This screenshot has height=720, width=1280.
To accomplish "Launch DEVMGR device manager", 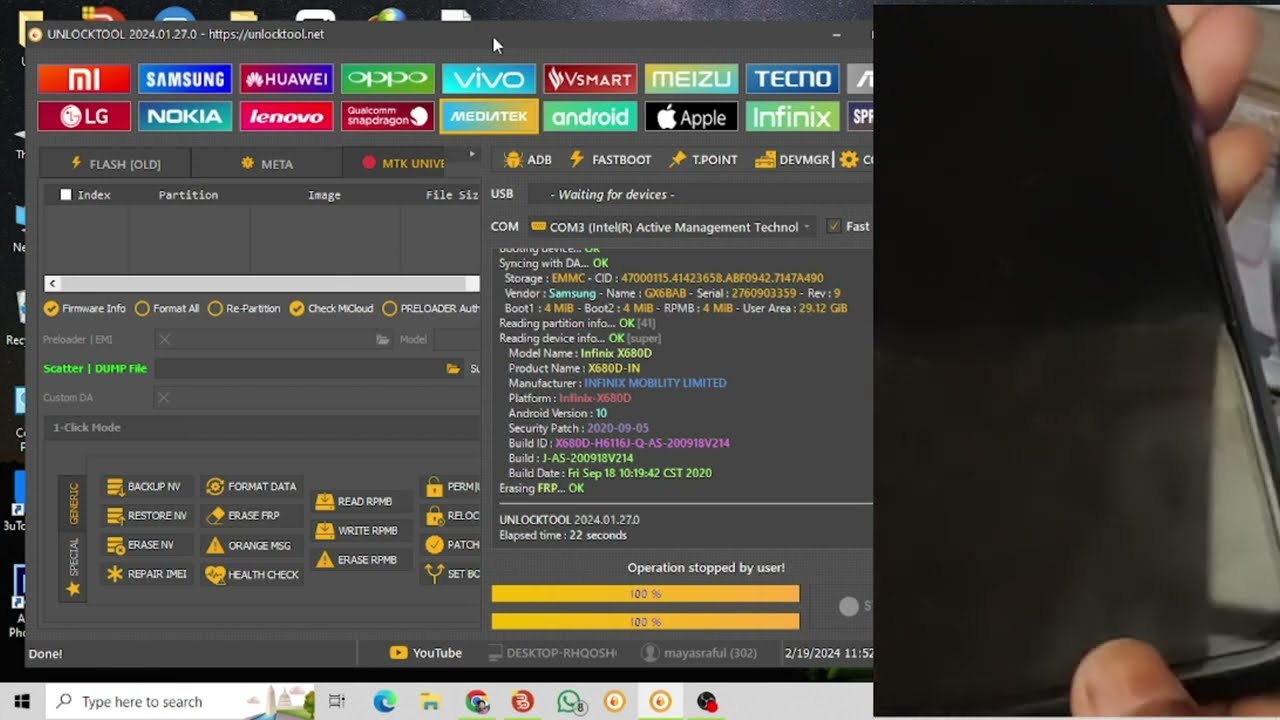I will tap(794, 160).
